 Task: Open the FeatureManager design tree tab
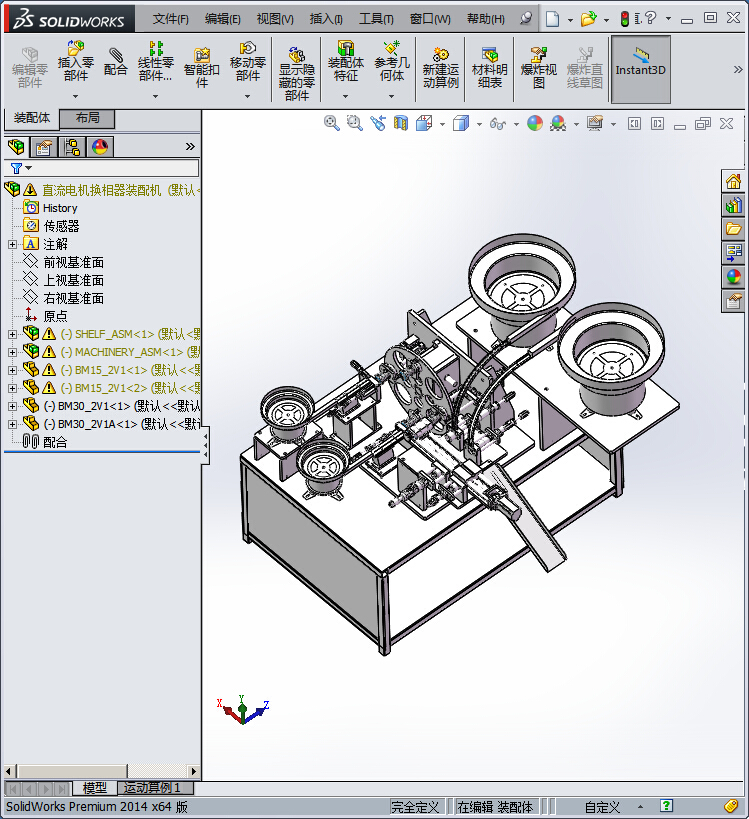point(16,147)
